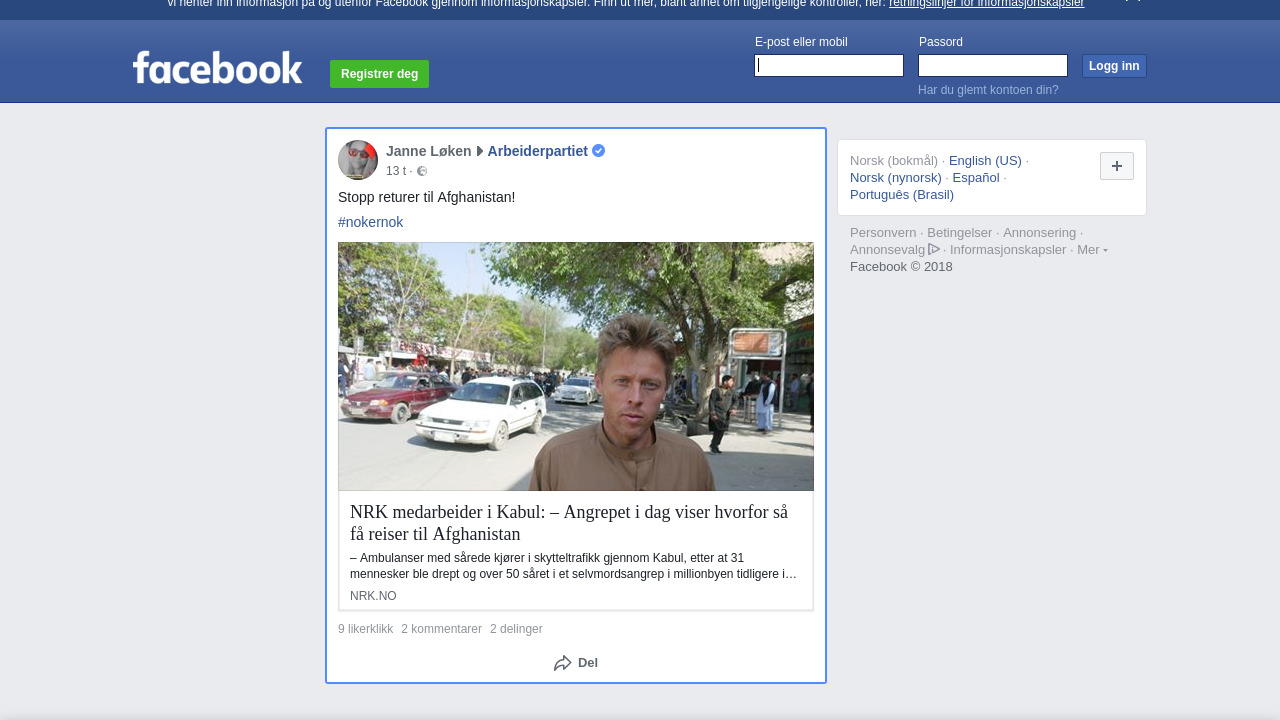Click the globe privacy icon on the post
The image size is (1280, 720).
(422, 171)
